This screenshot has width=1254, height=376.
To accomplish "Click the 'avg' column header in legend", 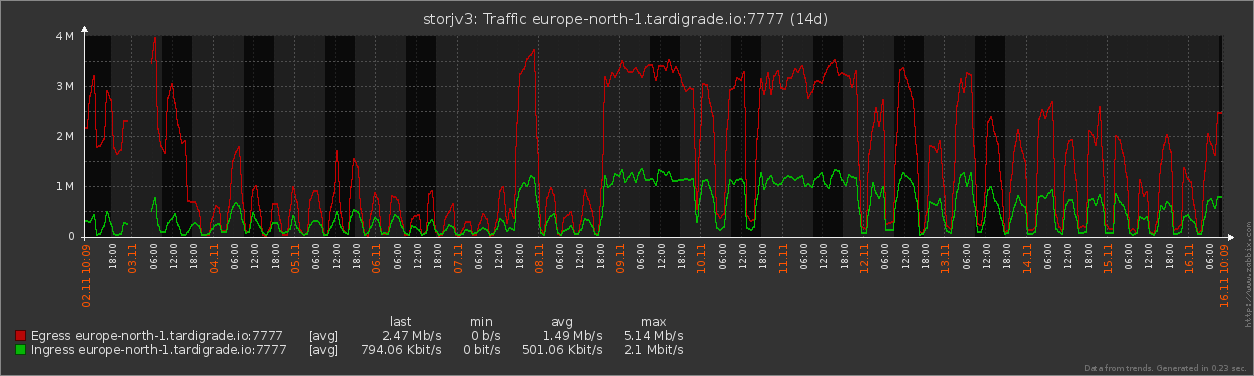I will click(562, 322).
